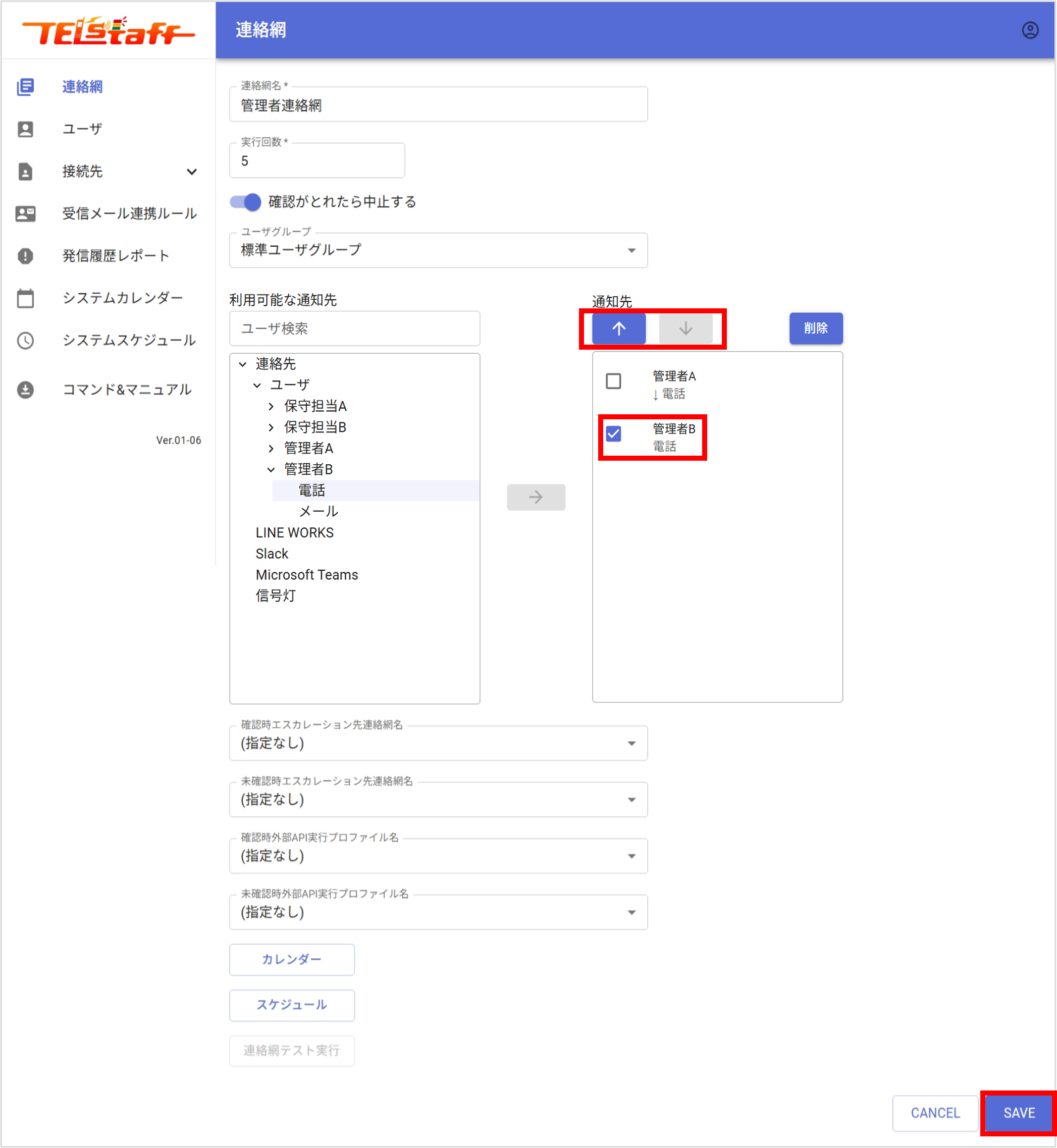Expand 接続先 sidebar submenu chevron
Image resolution: width=1057 pixels, height=1148 pixels.
pos(192,172)
